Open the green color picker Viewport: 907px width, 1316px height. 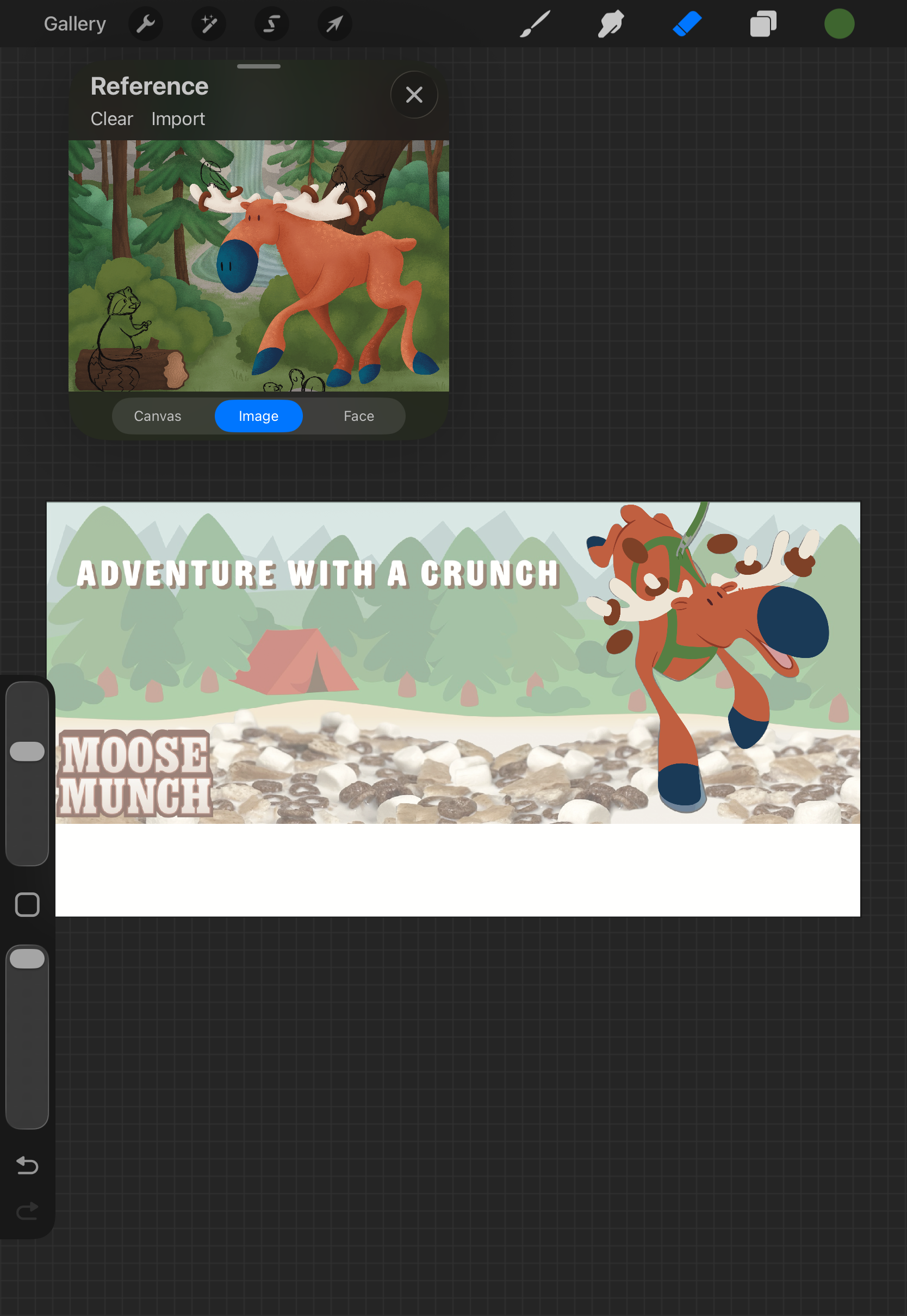[839, 24]
